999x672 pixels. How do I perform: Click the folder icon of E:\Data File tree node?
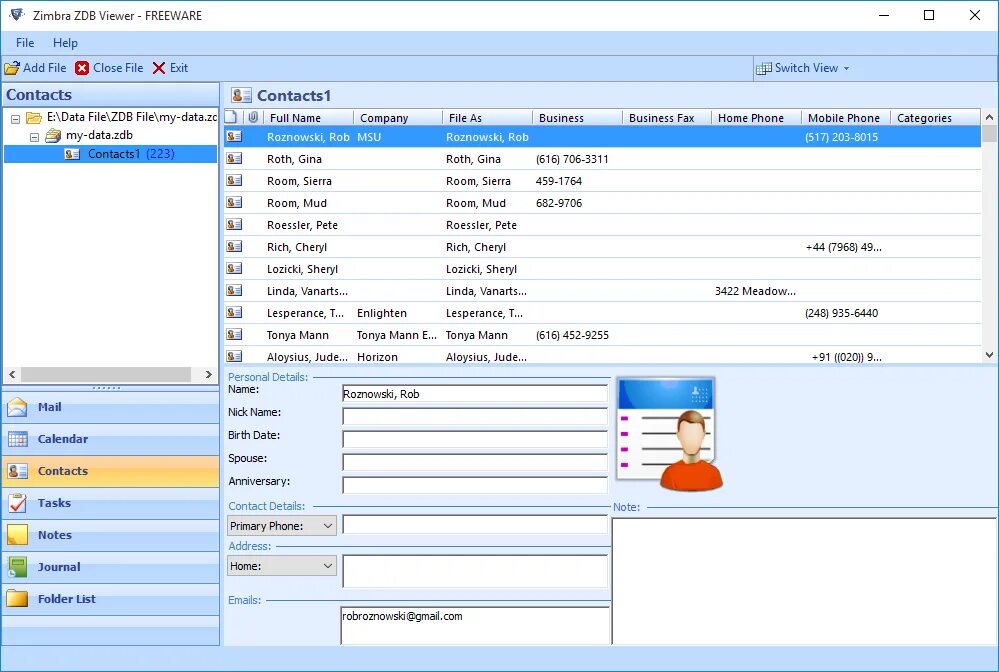click(x=34, y=117)
